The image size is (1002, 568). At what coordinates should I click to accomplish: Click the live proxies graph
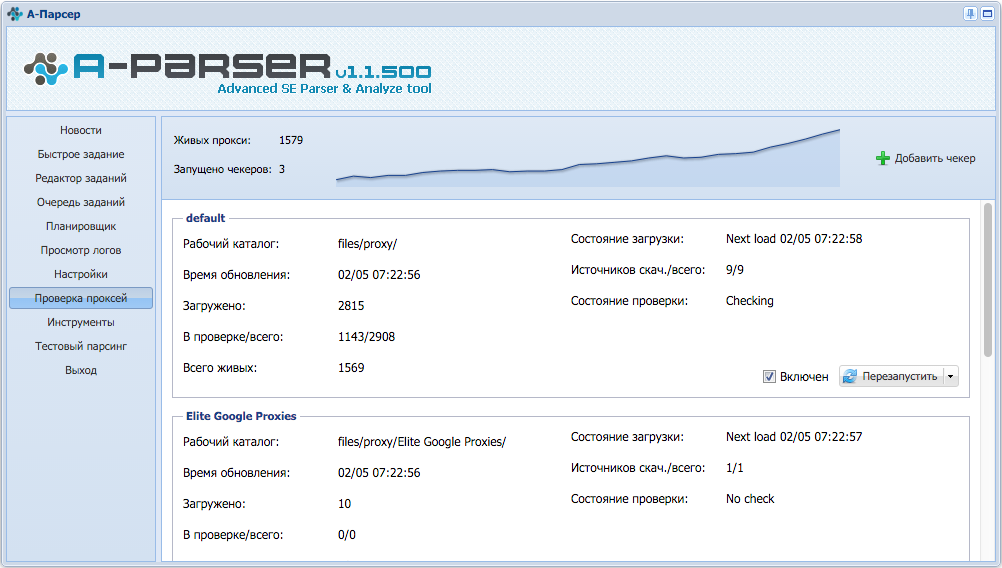588,158
